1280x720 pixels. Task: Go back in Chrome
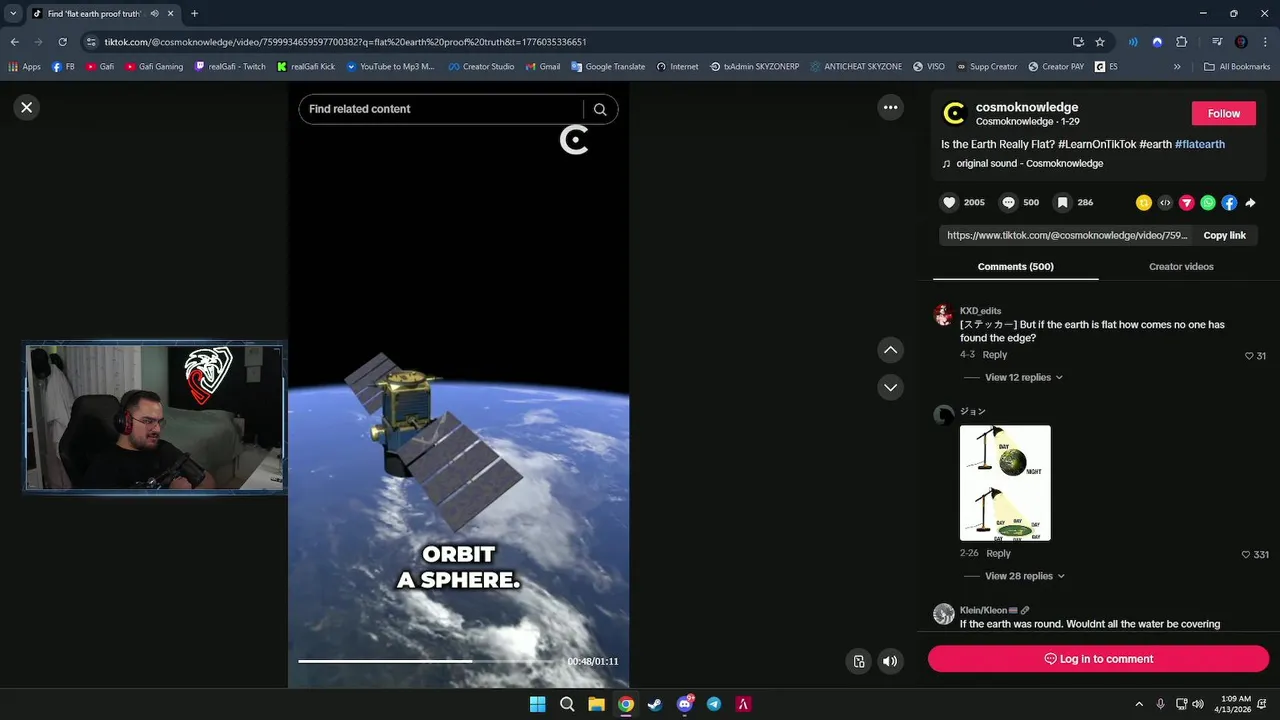pos(14,42)
